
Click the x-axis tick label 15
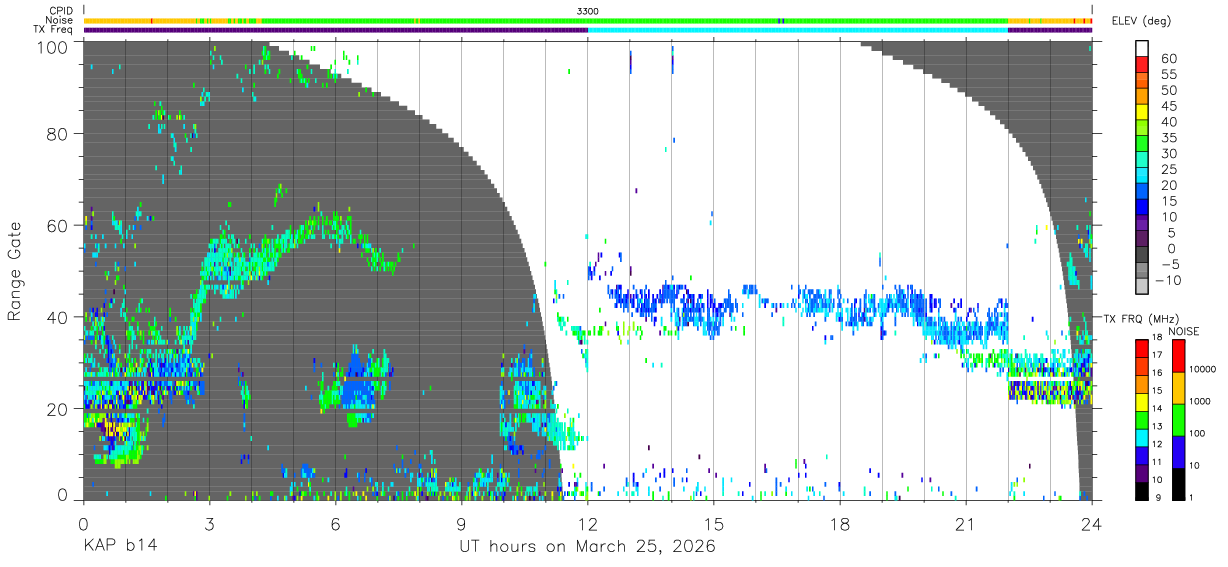[x=713, y=524]
